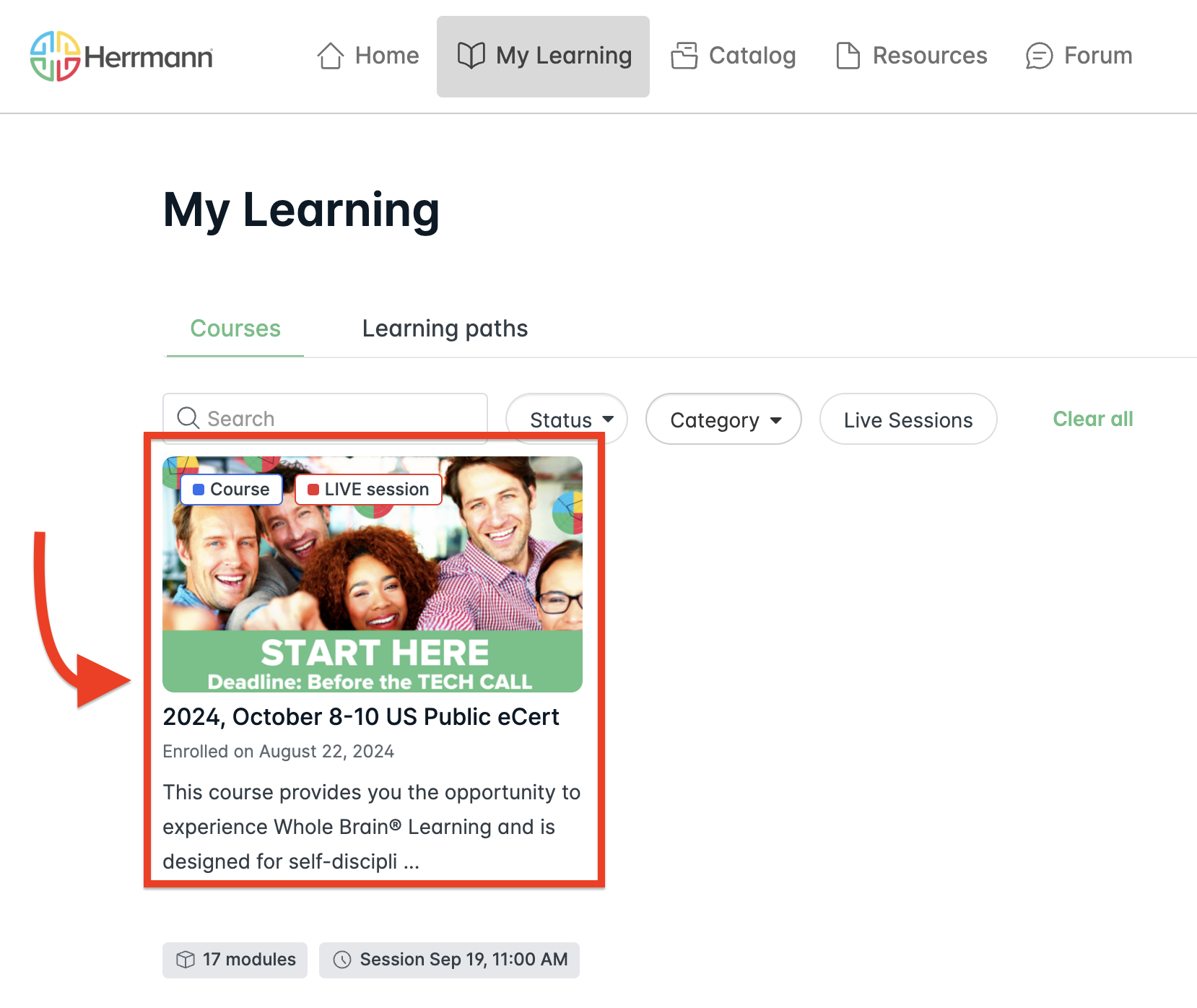Go to the Home page

tap(368, 56)
